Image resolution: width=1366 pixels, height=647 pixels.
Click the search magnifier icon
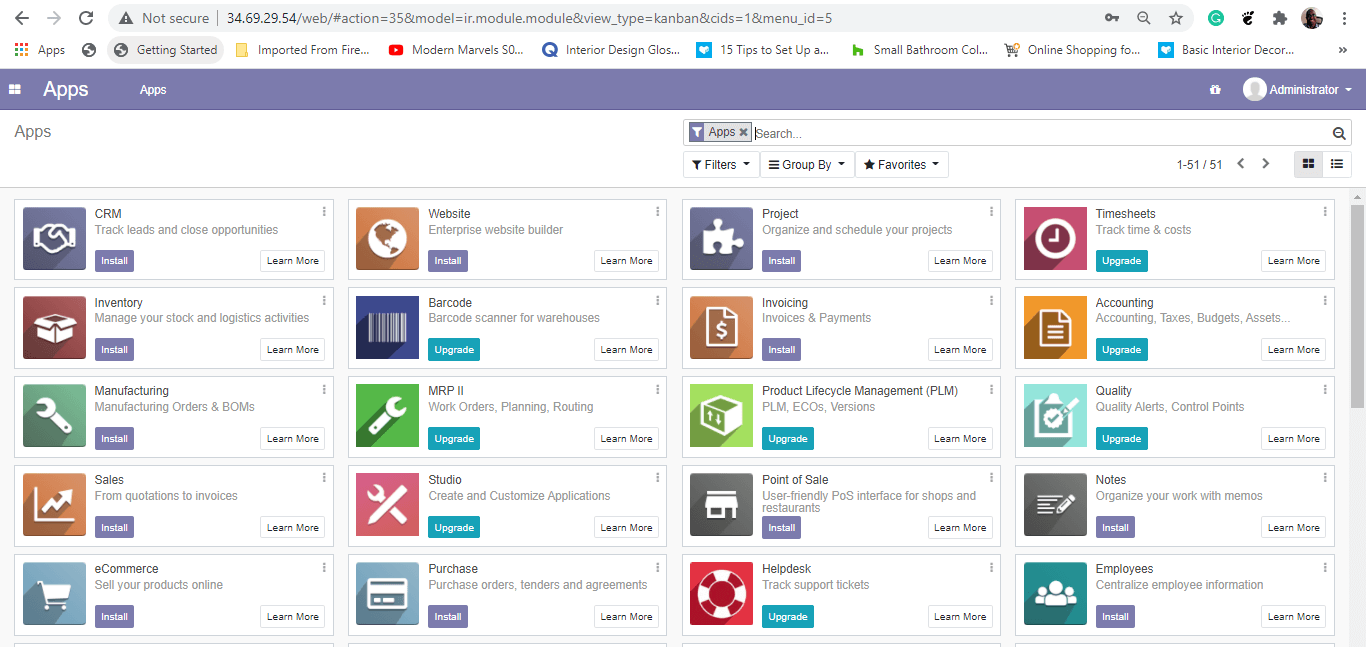(1339, 133)
